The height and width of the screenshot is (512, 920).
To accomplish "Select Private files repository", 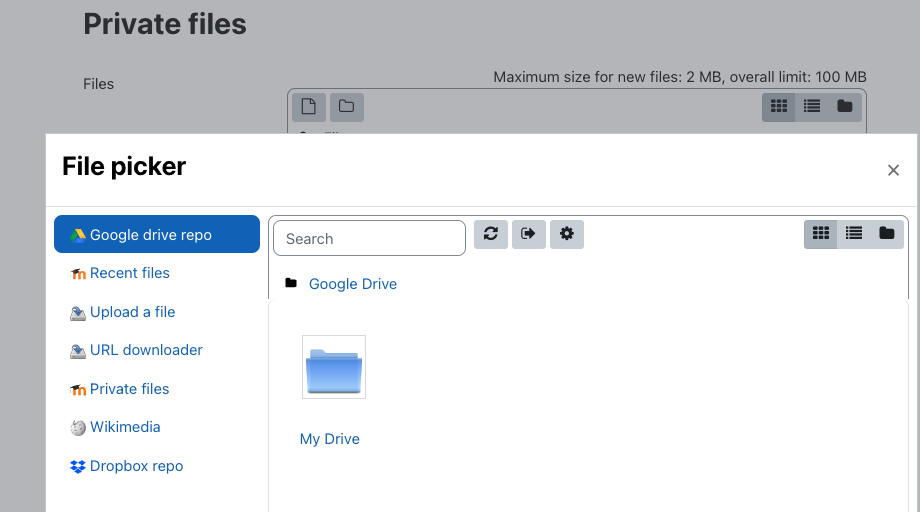I will 129,388.
